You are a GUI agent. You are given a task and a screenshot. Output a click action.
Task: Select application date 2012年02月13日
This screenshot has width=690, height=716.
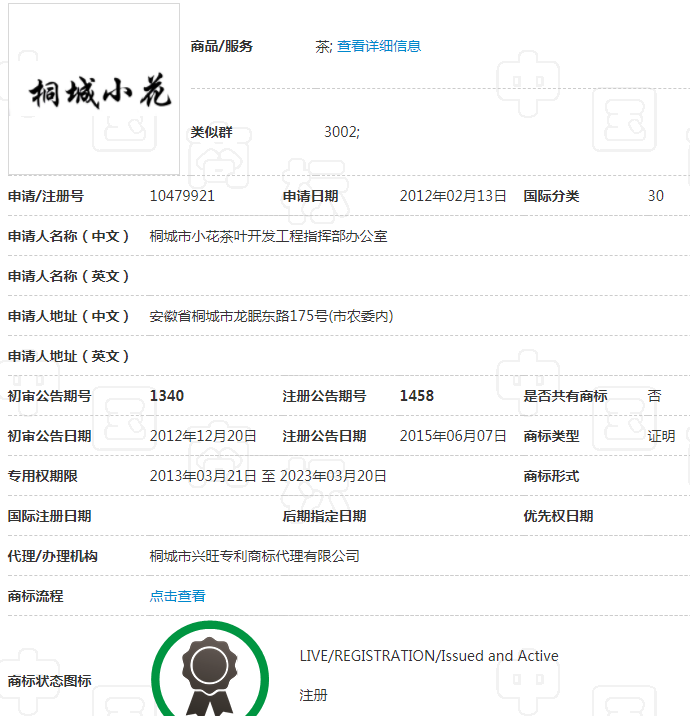453,196
